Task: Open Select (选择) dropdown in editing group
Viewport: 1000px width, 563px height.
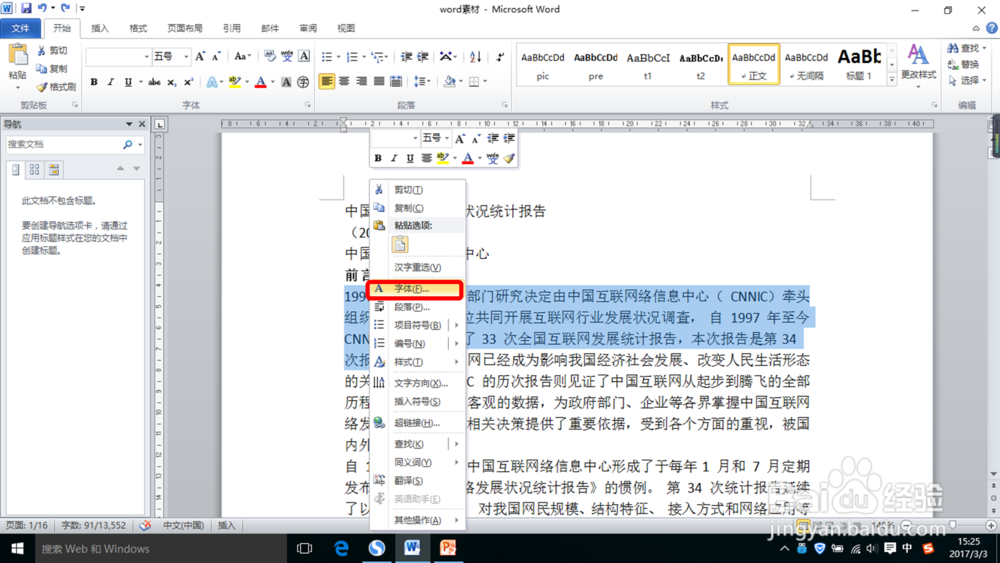Action: 966,80
